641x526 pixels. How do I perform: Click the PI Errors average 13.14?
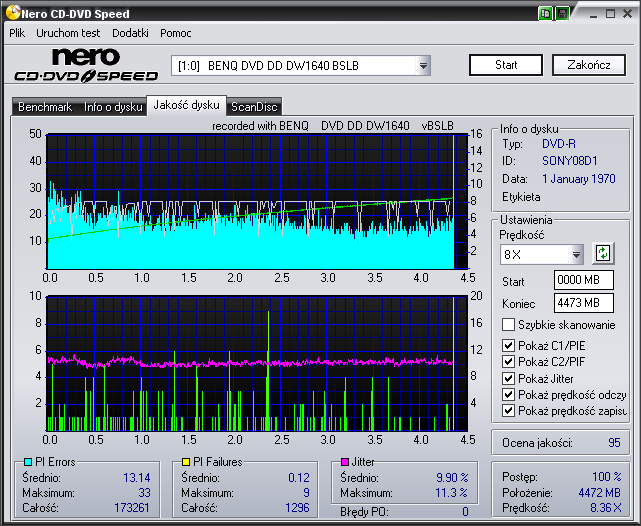137,477
